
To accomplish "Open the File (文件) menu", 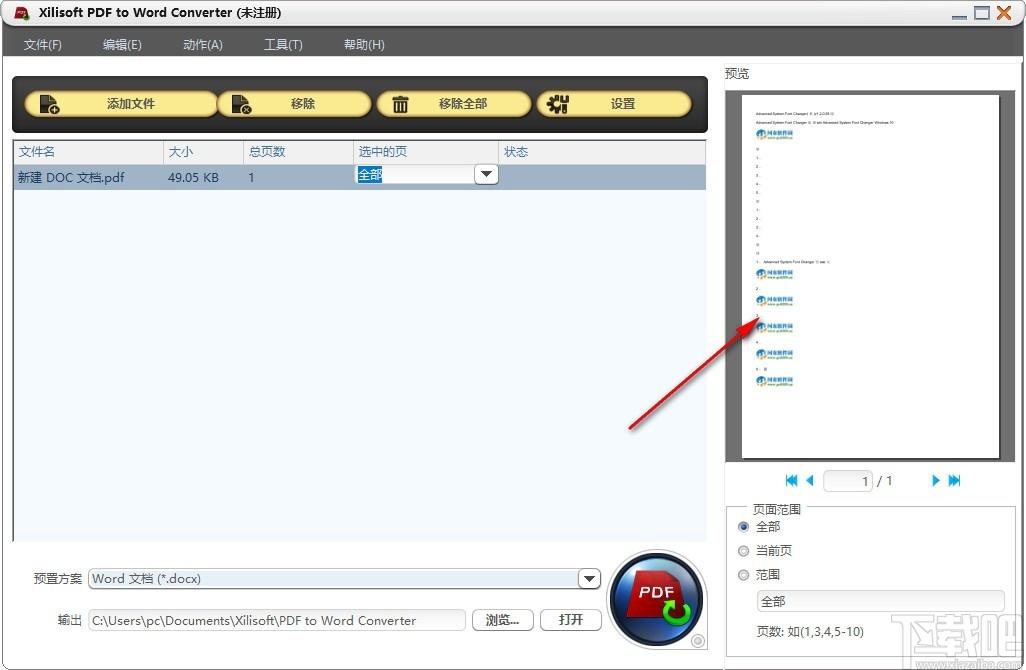I will click(x=43, y=44).
